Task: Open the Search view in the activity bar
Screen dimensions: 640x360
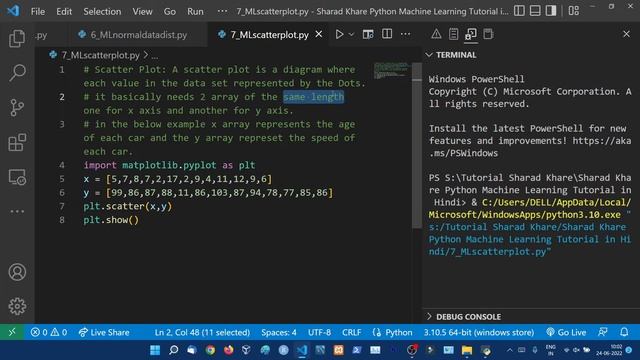Action: point(17,73)
